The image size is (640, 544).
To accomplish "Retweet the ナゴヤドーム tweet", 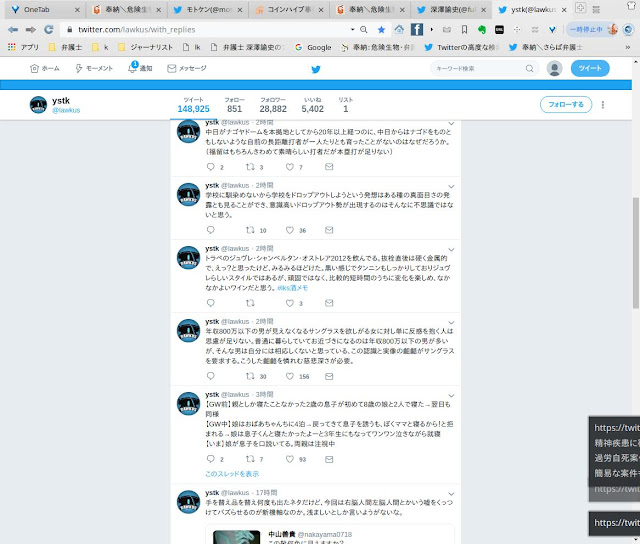I will pos(250,167).
